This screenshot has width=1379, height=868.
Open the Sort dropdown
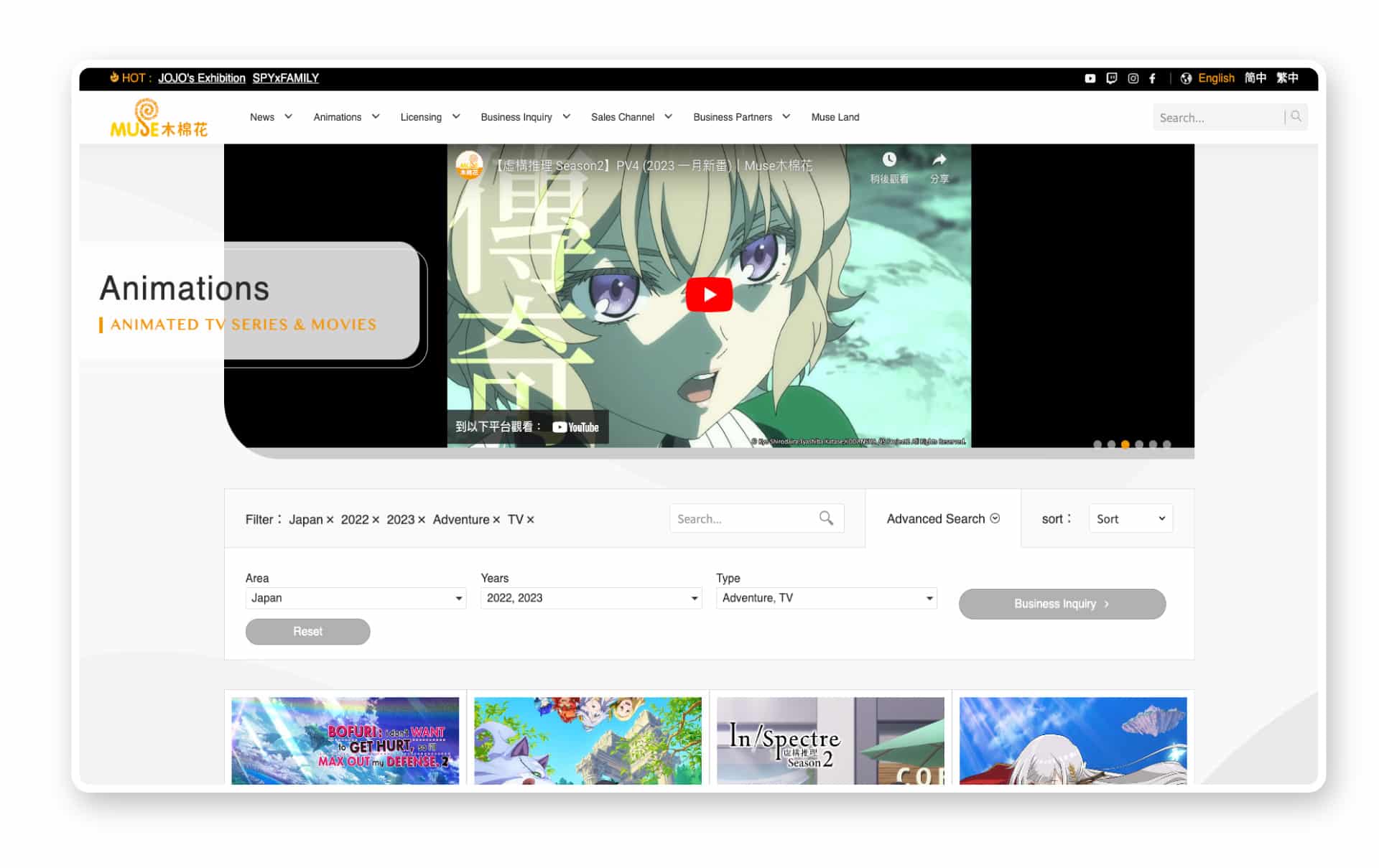click(1130, 518)
